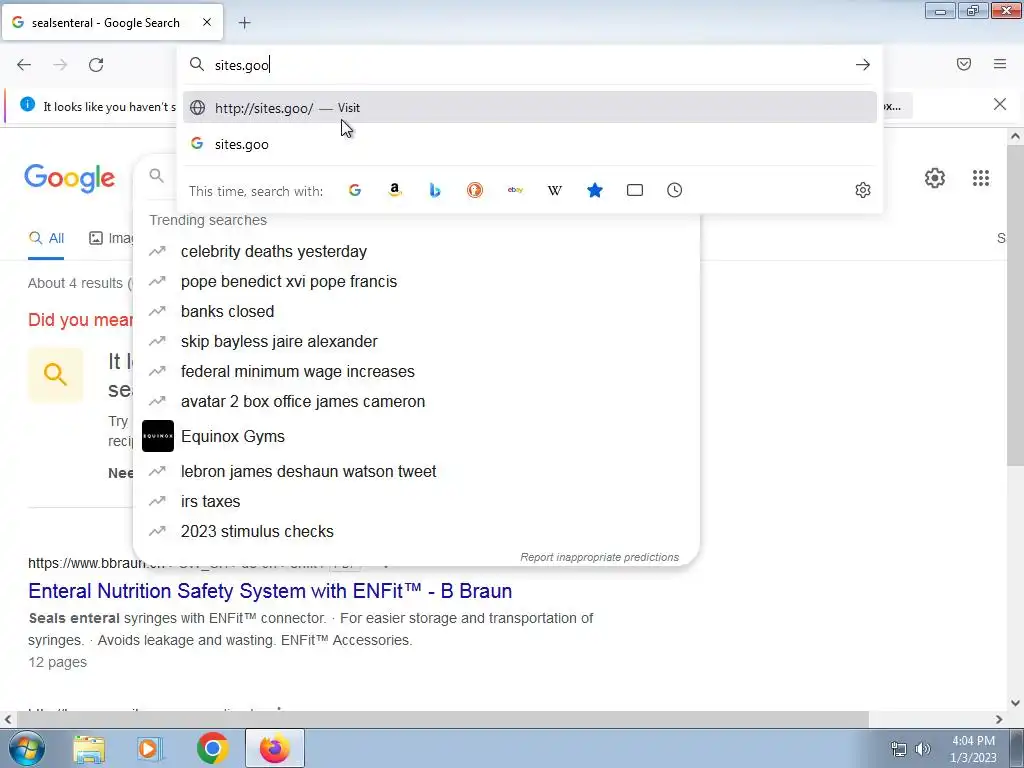Viewport: 1024px width, 768px height.
Task: Click Report inappropriate predictions link
Action: 600,557
